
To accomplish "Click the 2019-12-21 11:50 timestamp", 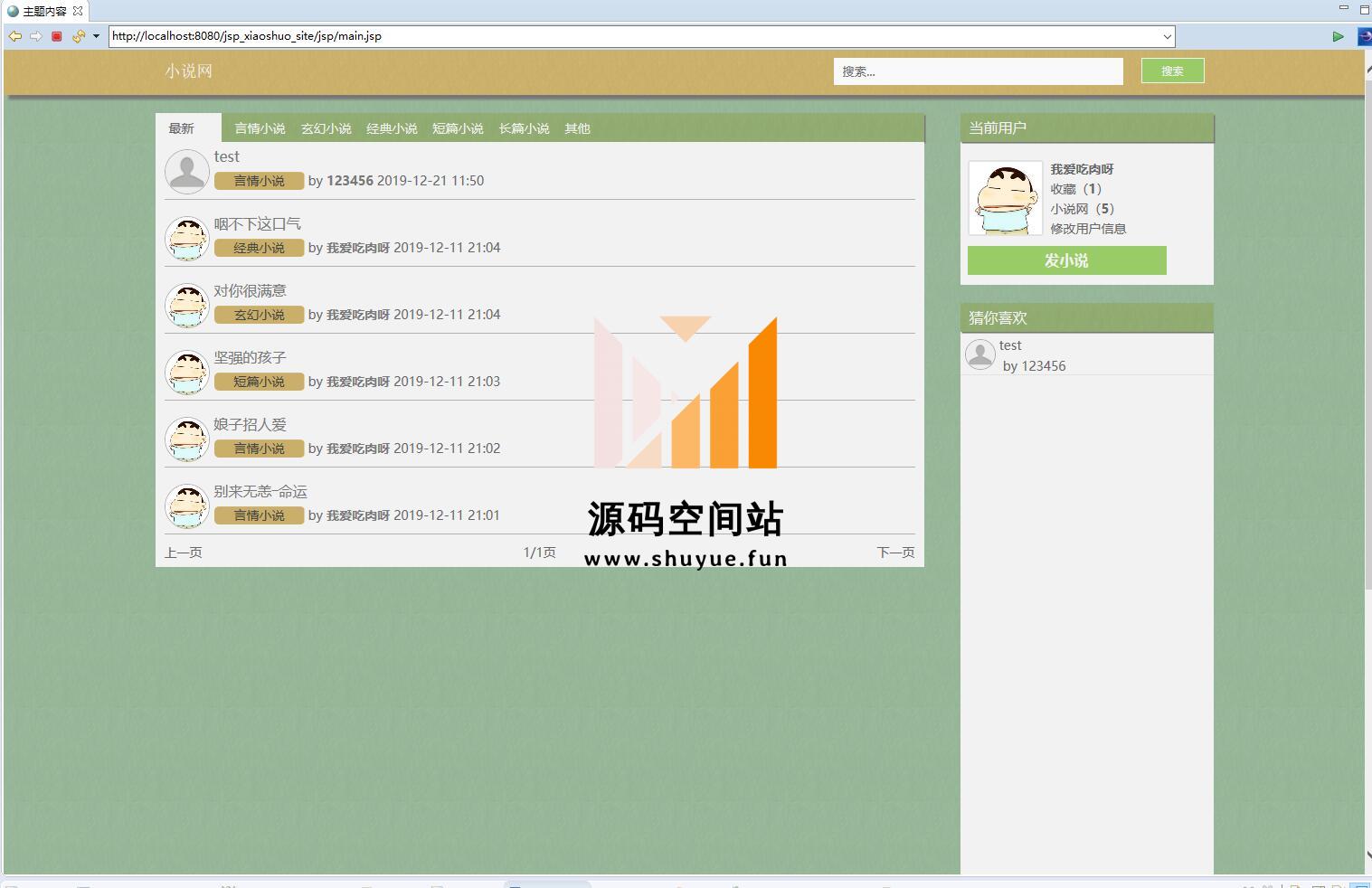I will [x=431, y=181].
